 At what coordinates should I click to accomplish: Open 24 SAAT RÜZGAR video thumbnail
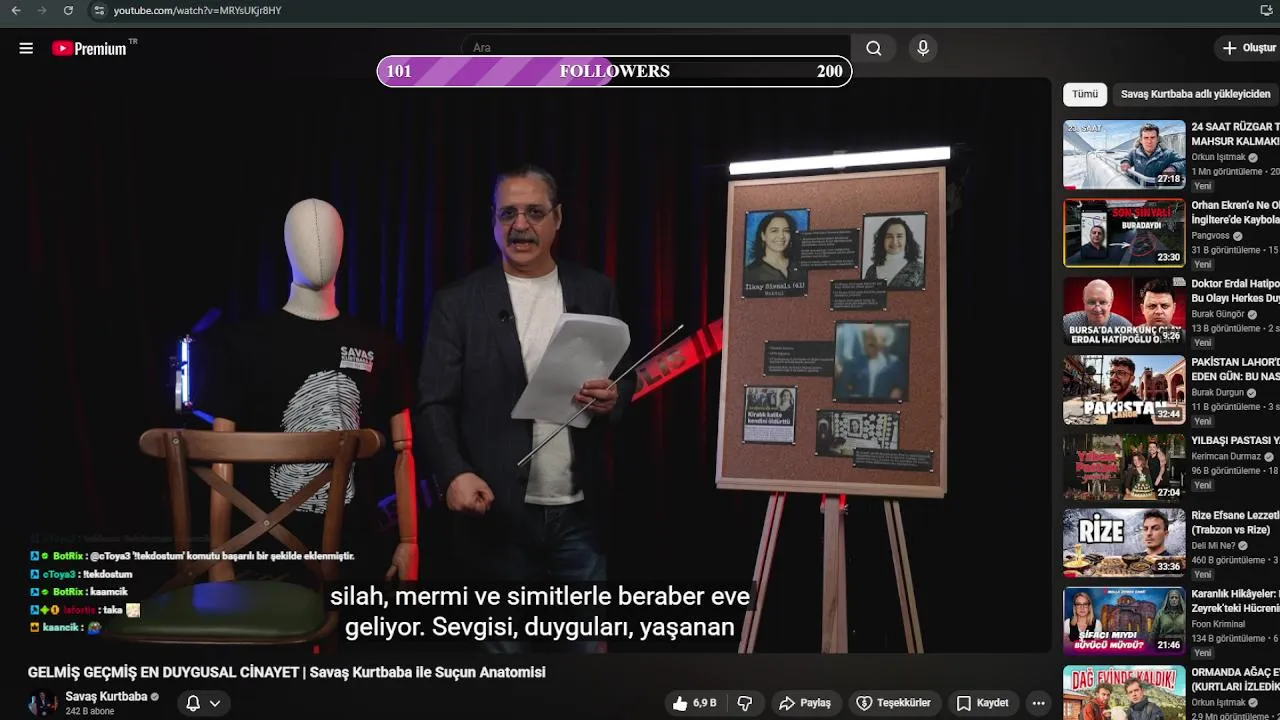[1124, 155]
